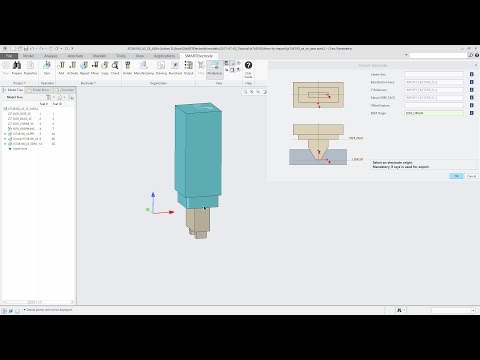The image size is (480, 360).
Task: Click the Burnsheet icon
Action: [175, 68]
